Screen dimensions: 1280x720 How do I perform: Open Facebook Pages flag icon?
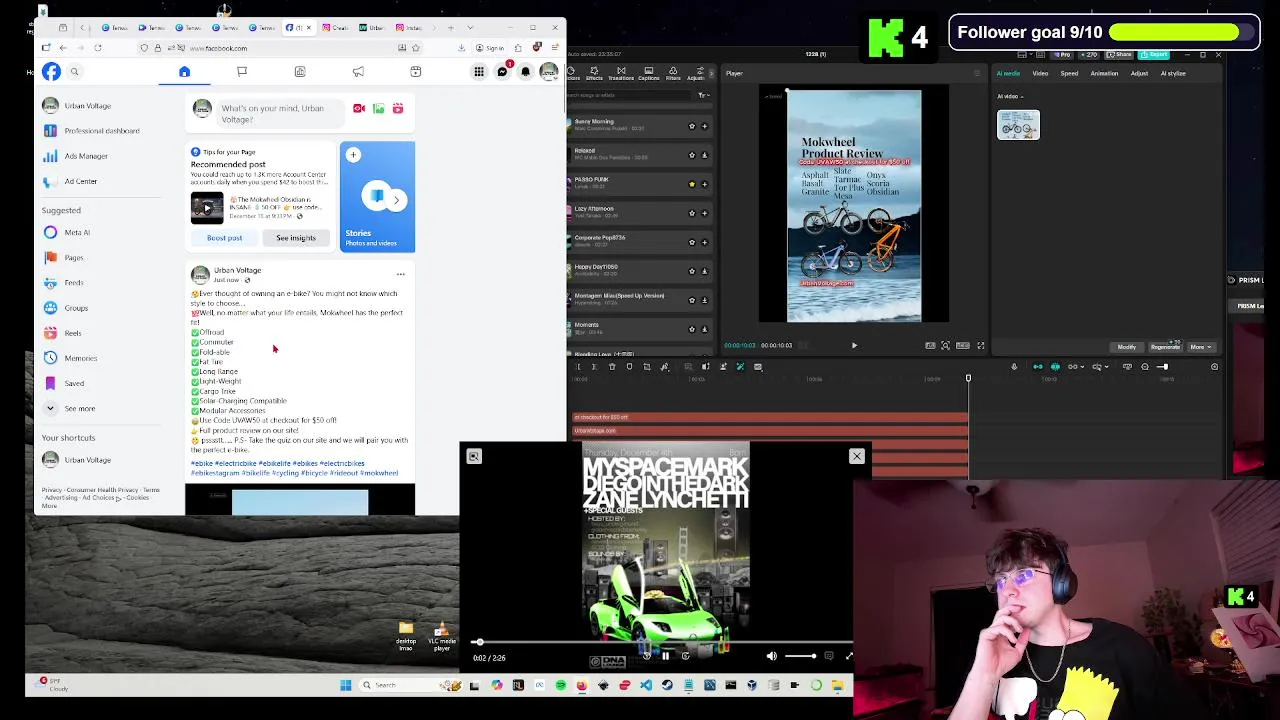242,72
